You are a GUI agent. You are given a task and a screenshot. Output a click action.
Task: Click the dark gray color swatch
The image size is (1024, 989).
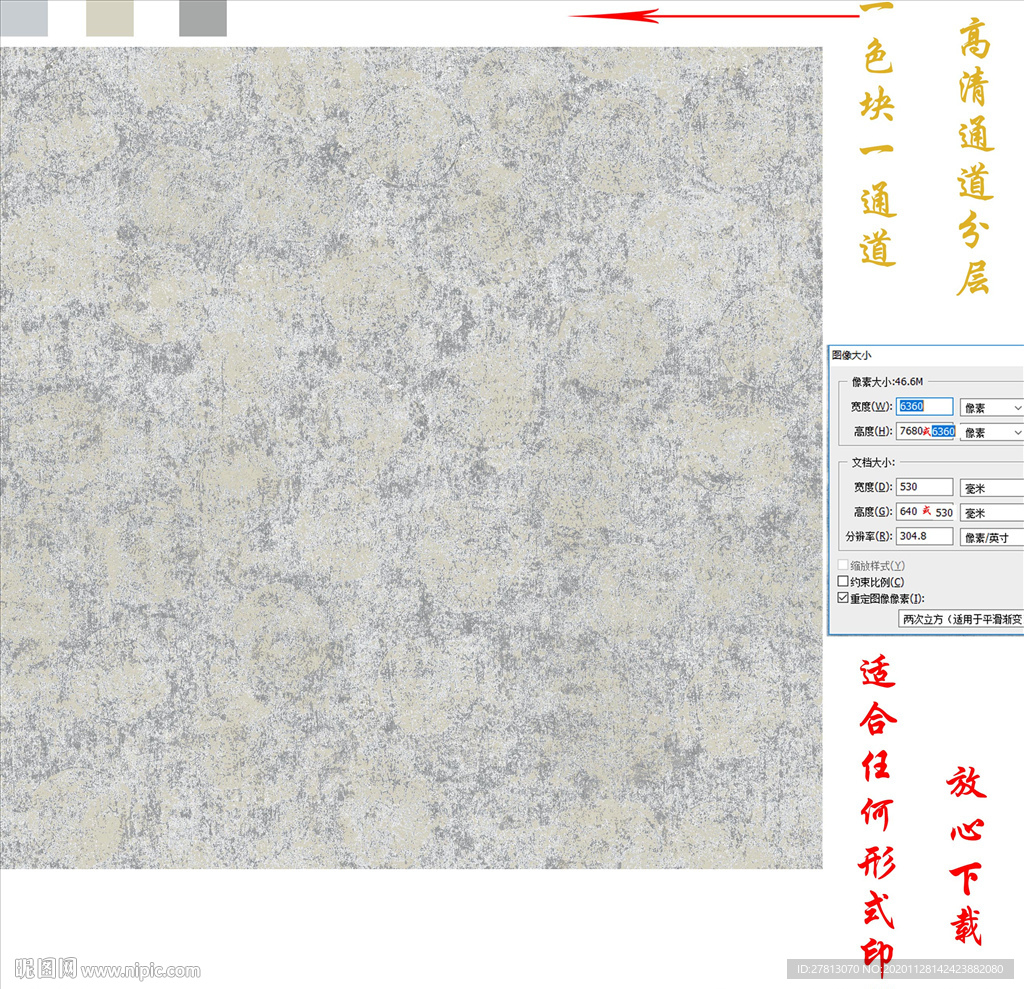[203, 18]
